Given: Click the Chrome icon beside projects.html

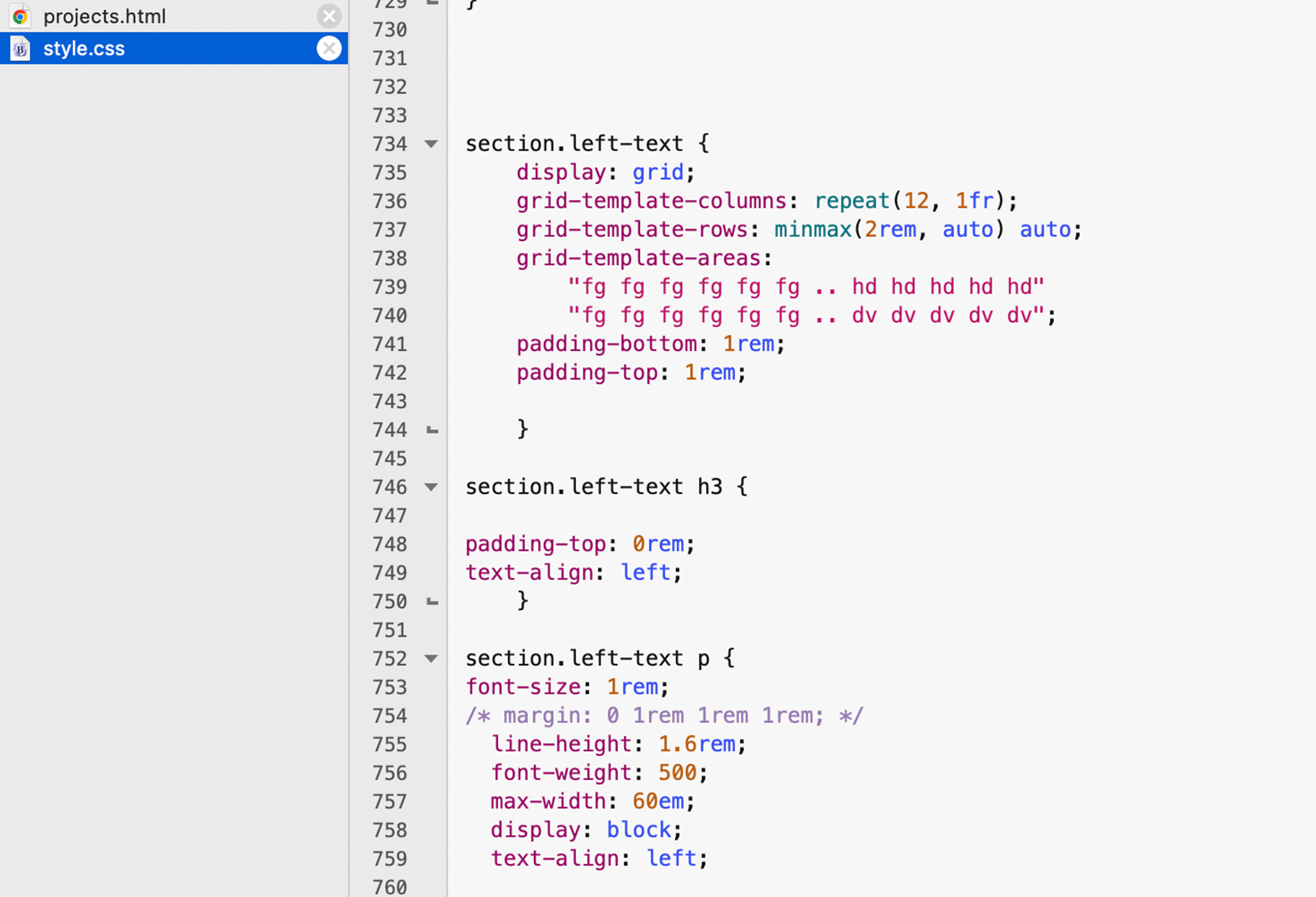Looking at the screenshot, I should [20, 16].
